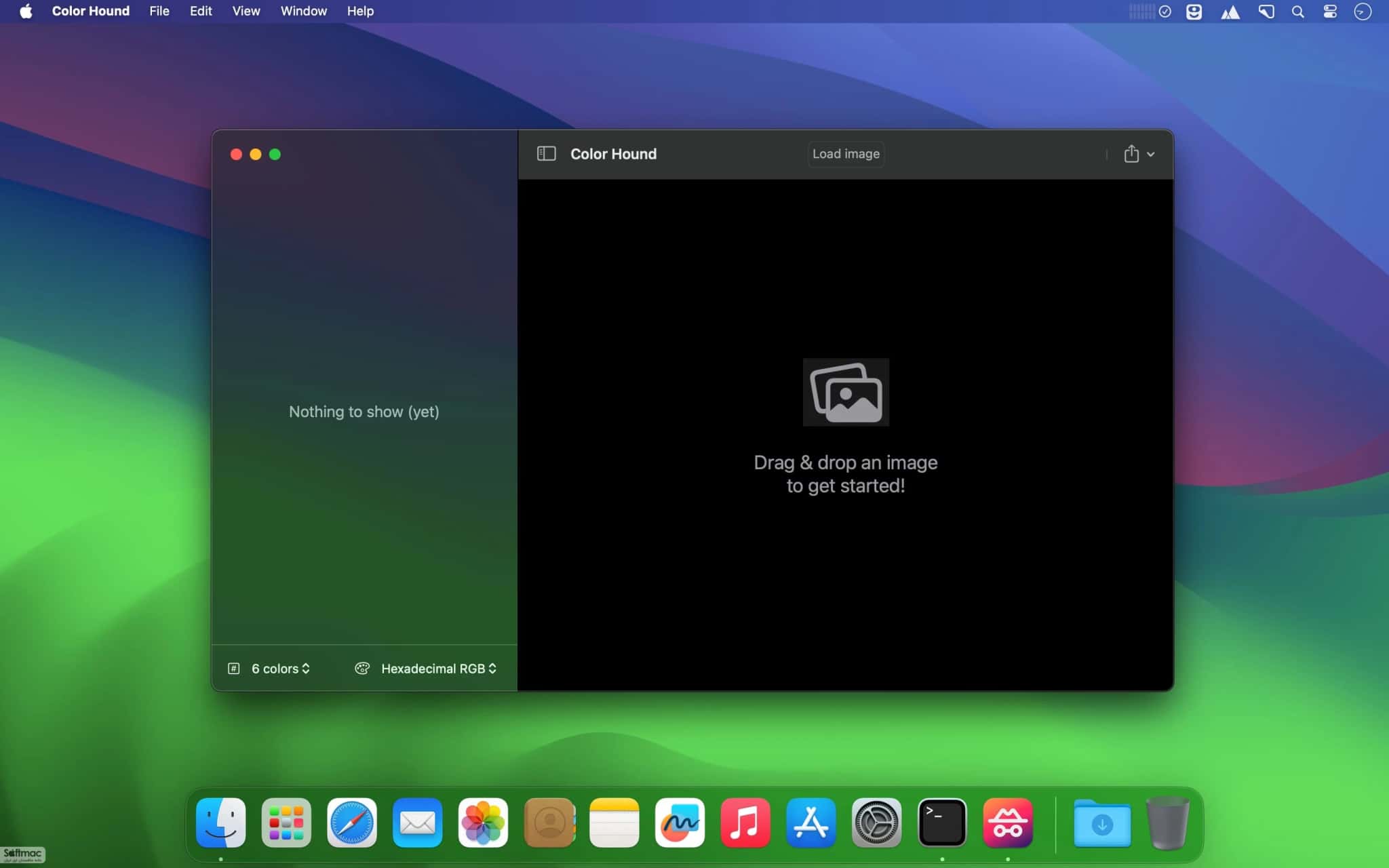Open Mail from the Dock
1389x868 pixels.
click(x=418, y=823)
